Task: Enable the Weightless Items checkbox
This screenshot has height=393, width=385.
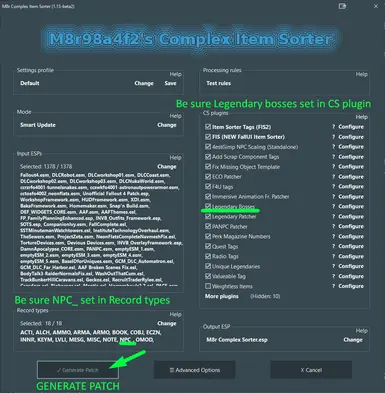Action: 208,286
